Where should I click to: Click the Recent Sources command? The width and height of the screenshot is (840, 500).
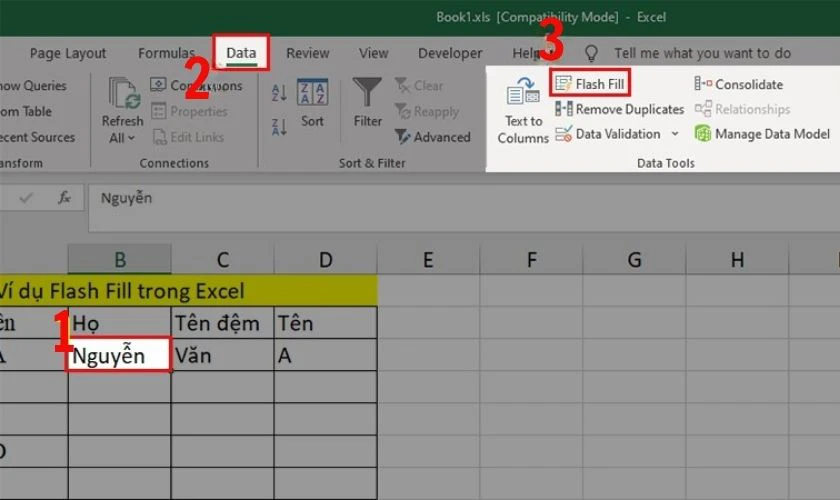point(38,137)
